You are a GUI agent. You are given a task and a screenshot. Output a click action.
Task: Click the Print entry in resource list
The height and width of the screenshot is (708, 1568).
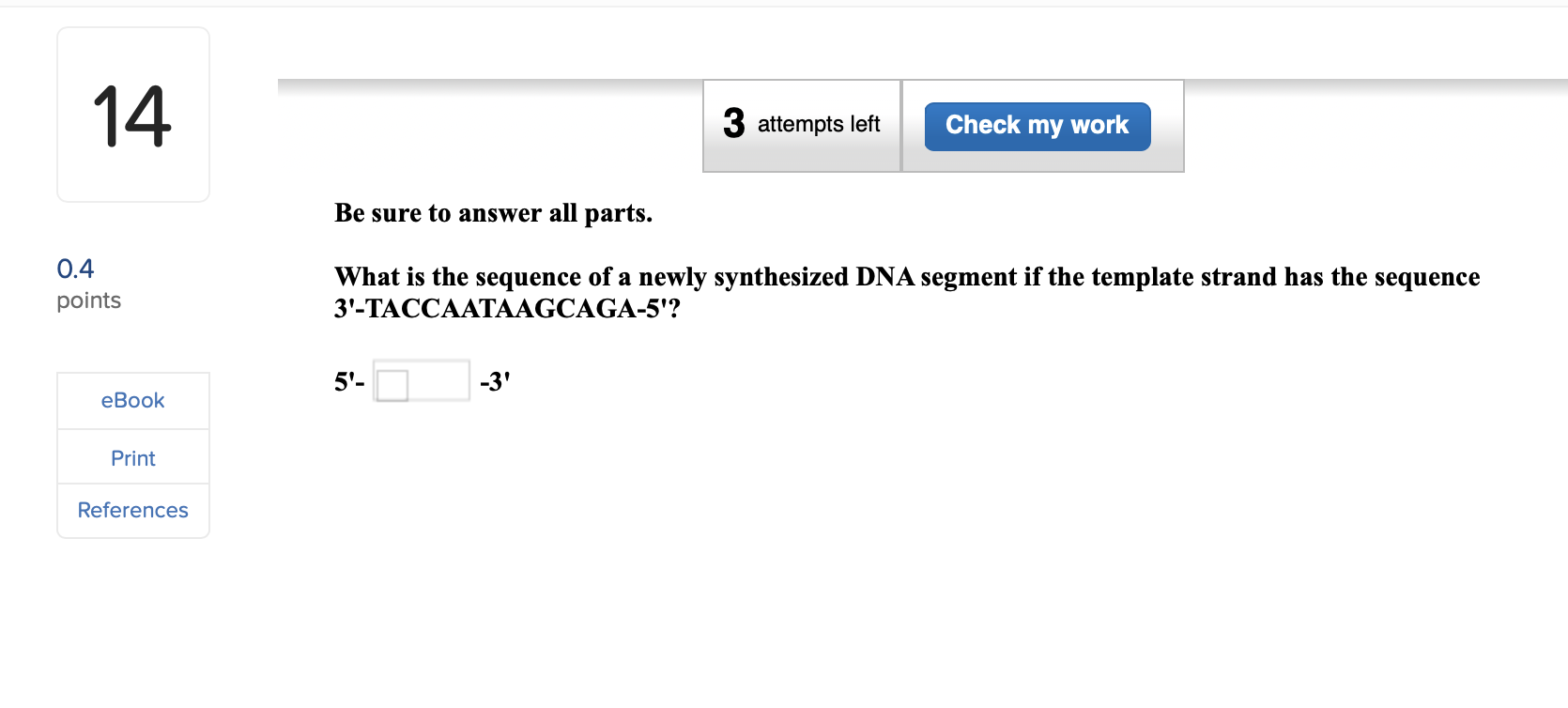coord(132,457)
